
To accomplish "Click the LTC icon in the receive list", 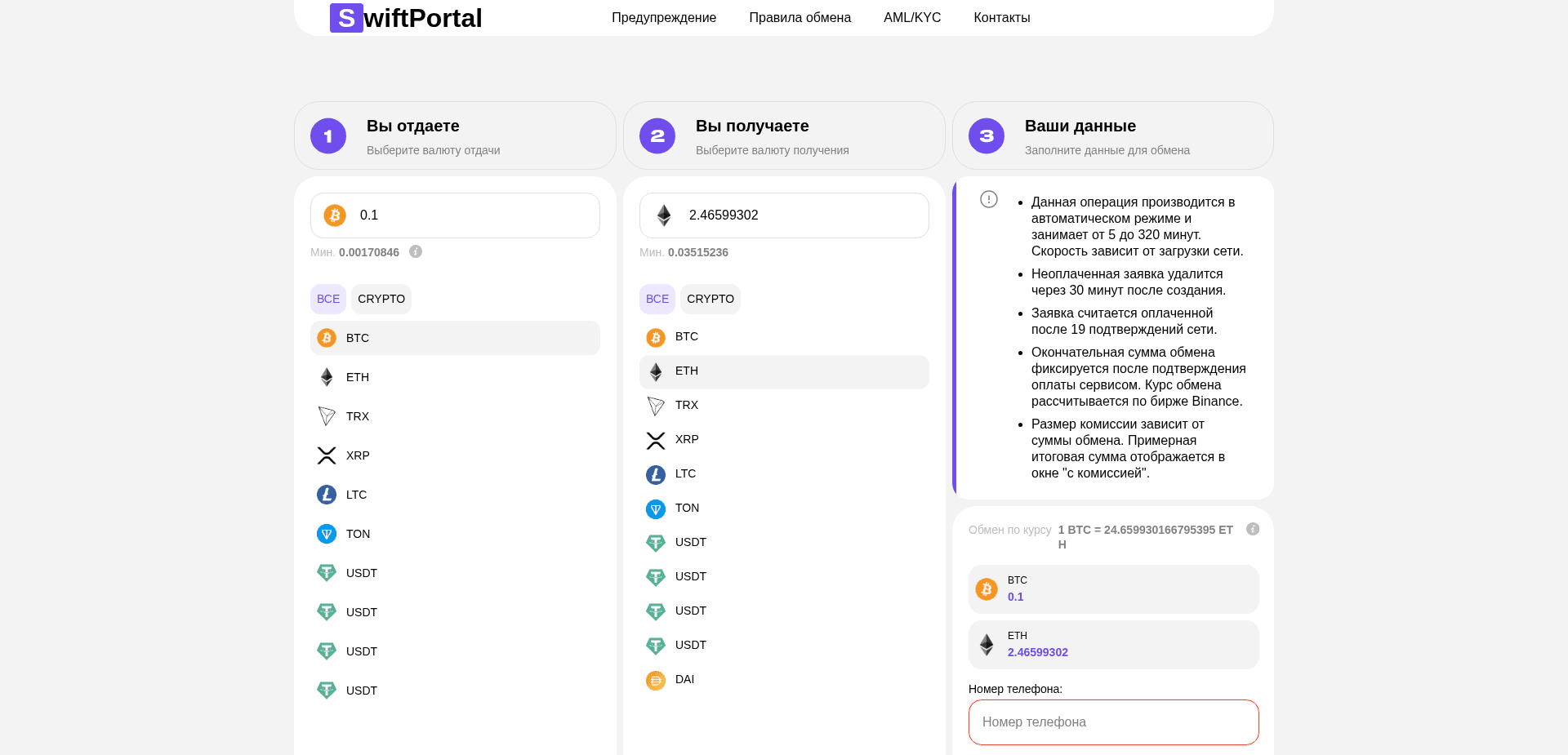I will (656, 475).
